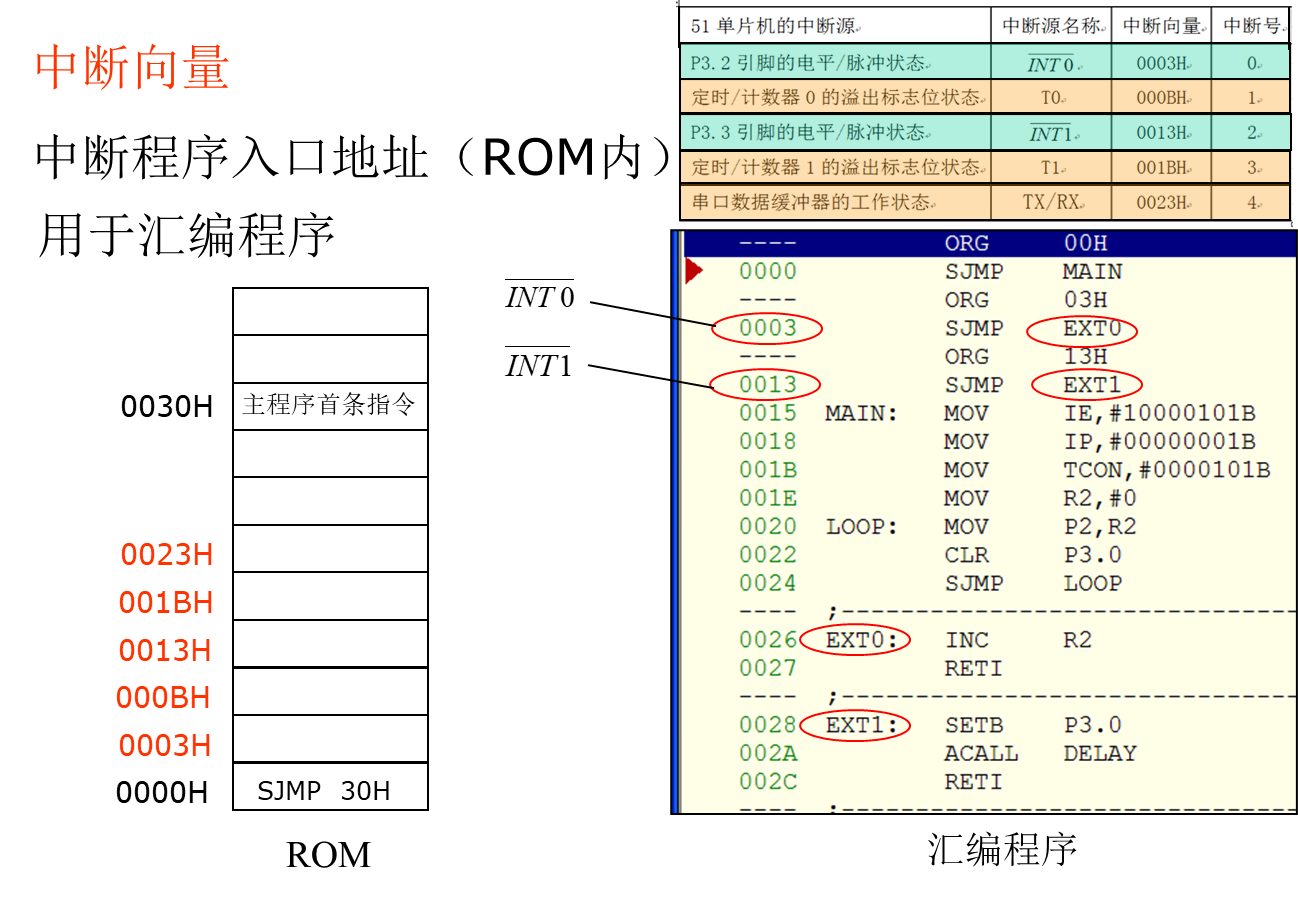Image resolution: width=1298 pixels, height=899 pixels.
Task: Select the table row 定时/计数器1的溢出标志位状态
Action: tap(985, 167)
